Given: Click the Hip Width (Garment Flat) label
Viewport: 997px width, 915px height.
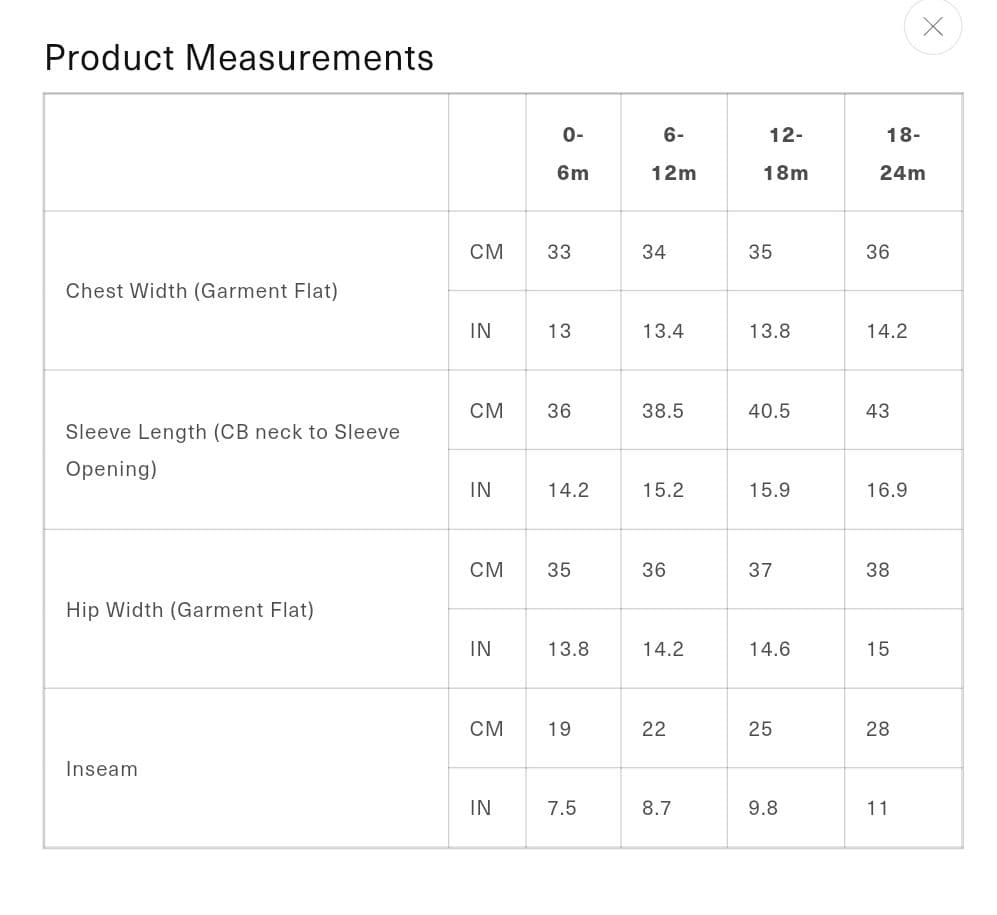Looking at the screenshot, I should coord(190,610).
